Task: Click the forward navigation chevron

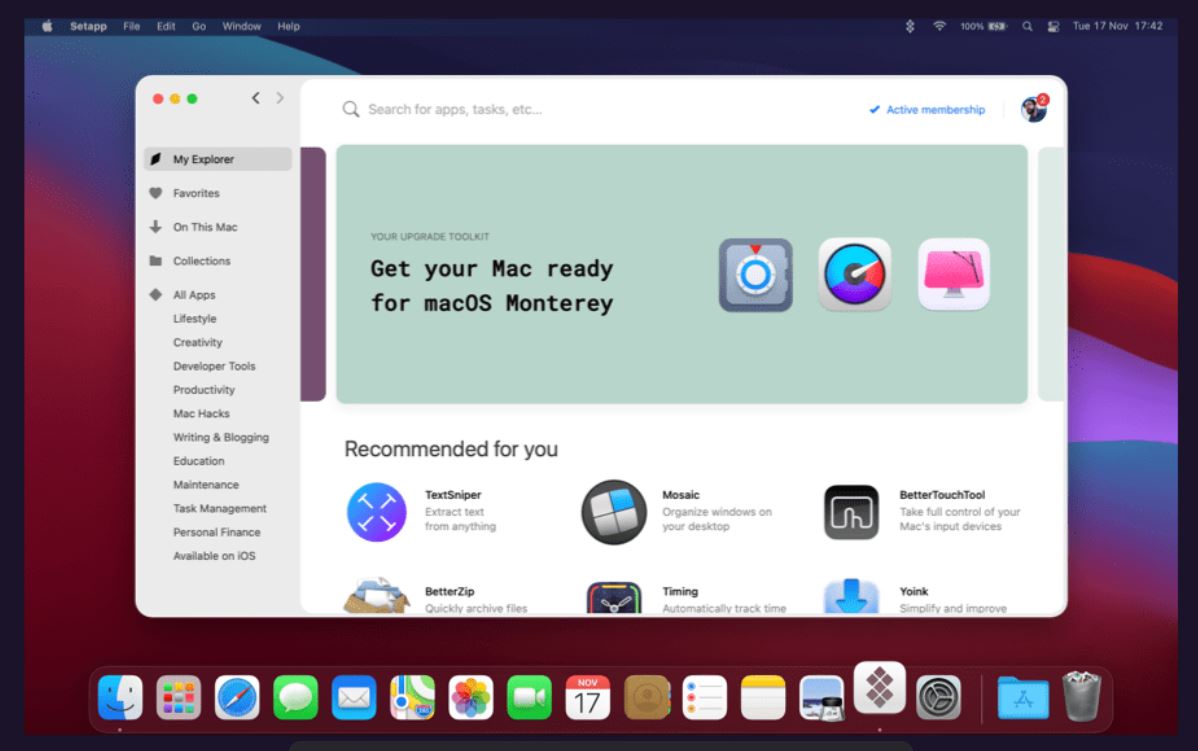Action: 280,98
